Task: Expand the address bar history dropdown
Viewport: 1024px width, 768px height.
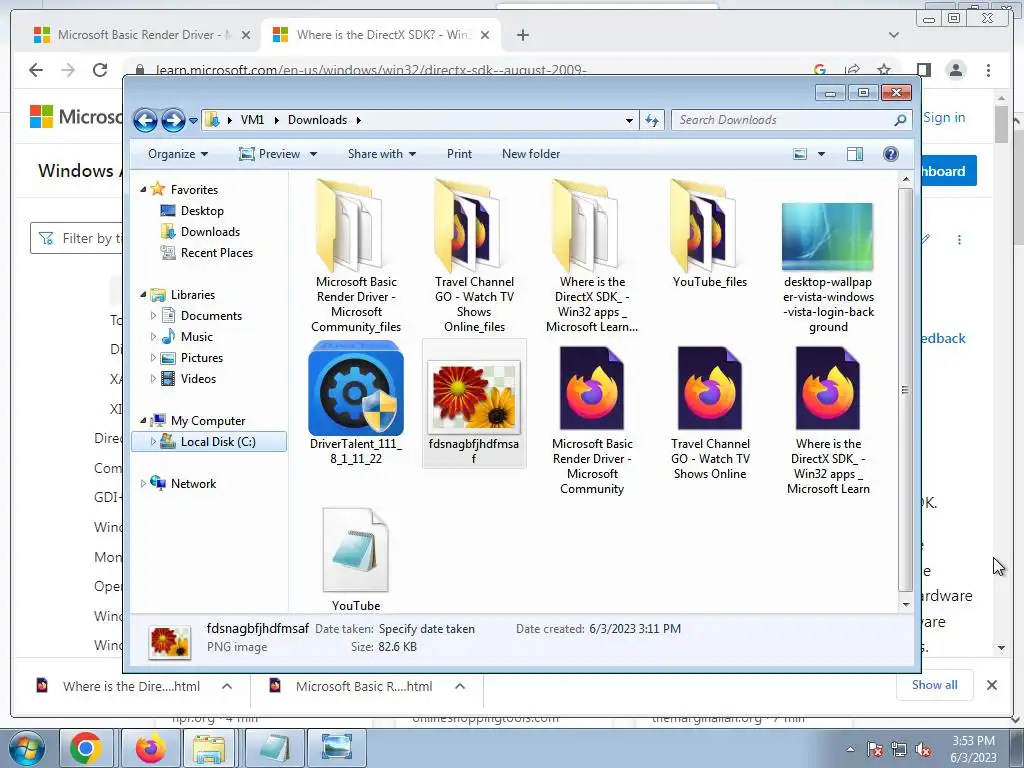Action: 629,121
